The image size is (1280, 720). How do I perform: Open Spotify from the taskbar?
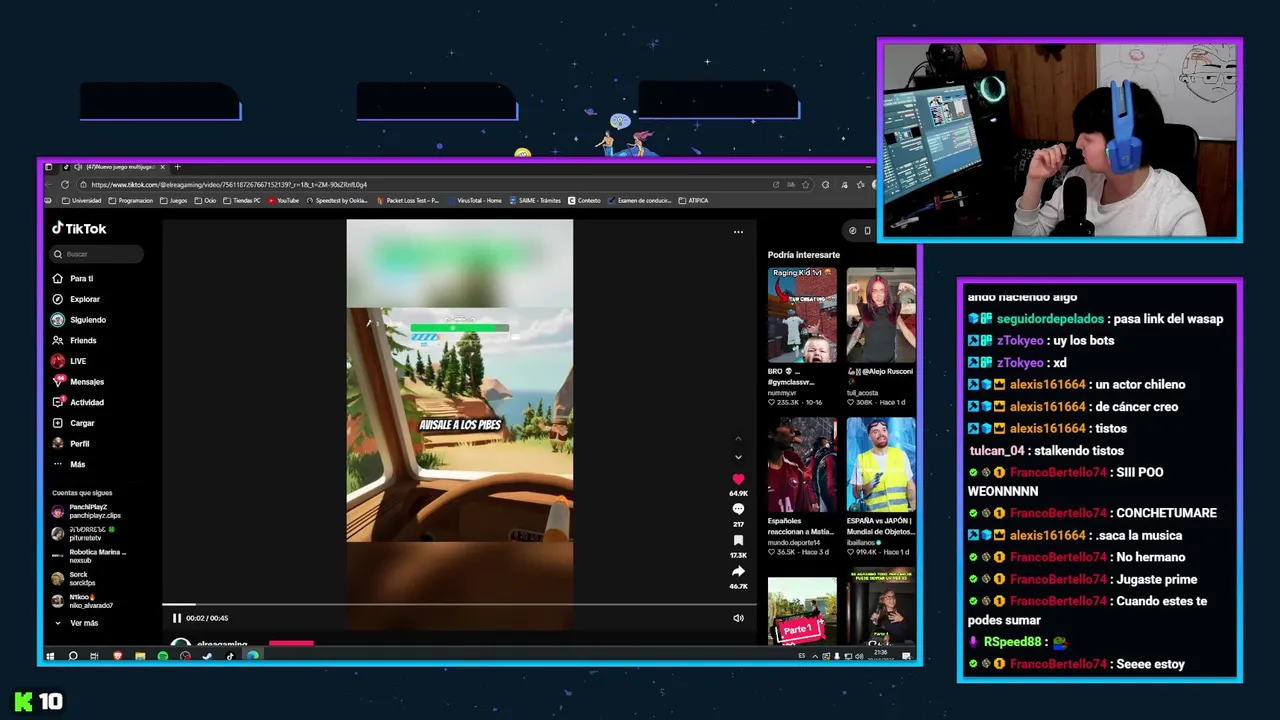(163, 656)
